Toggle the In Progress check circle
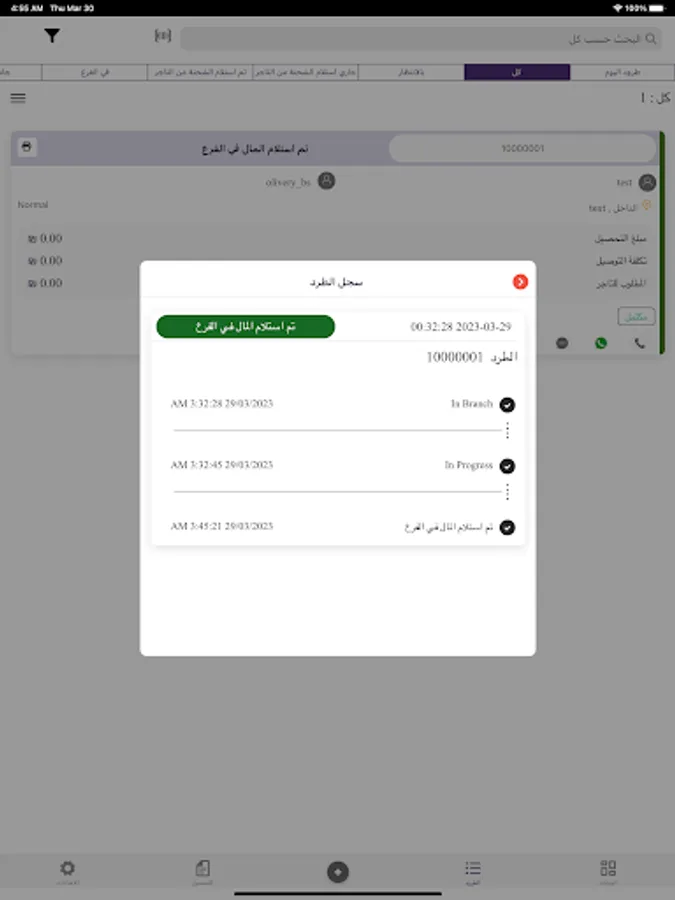 (x=507, y=466)
